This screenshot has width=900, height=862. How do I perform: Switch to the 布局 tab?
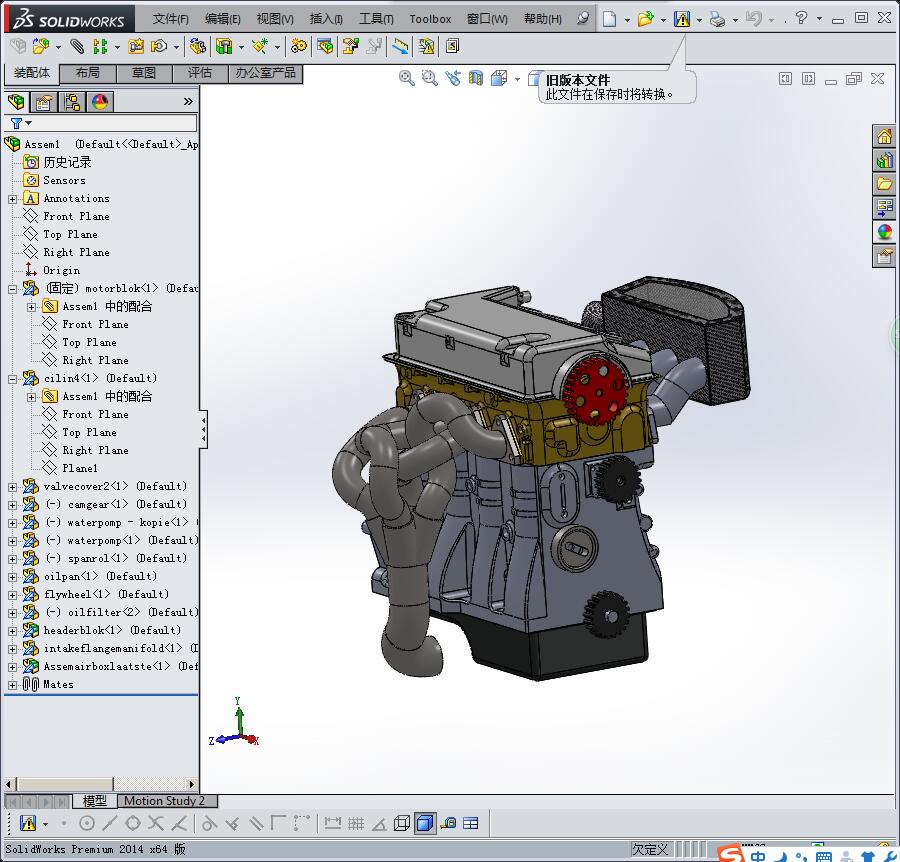[88, 73]
